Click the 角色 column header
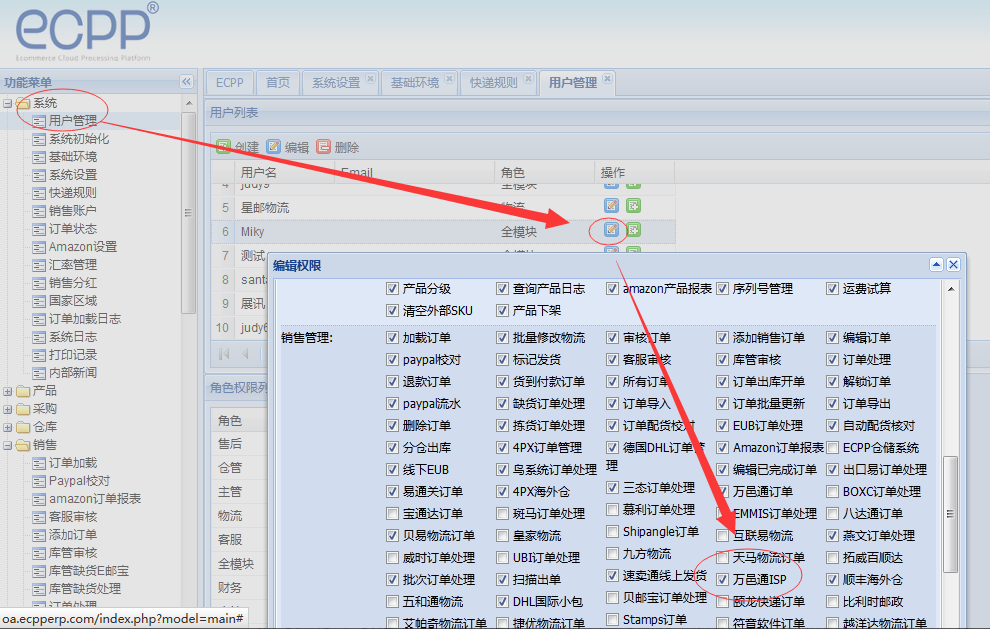Screen dimensions: 990x629 coord(512,173)
